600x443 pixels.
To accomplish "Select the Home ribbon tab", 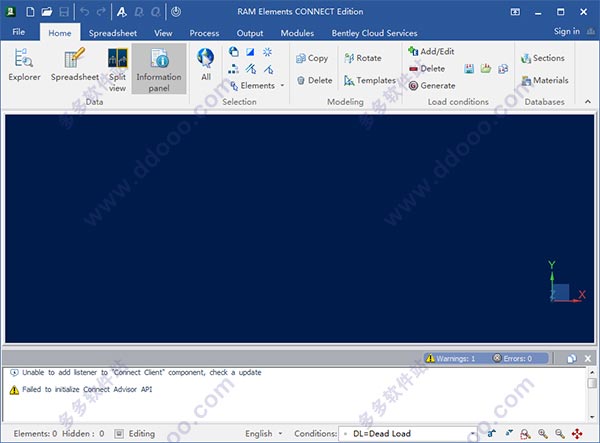I will pyautogui.click(x=60, y=33).
